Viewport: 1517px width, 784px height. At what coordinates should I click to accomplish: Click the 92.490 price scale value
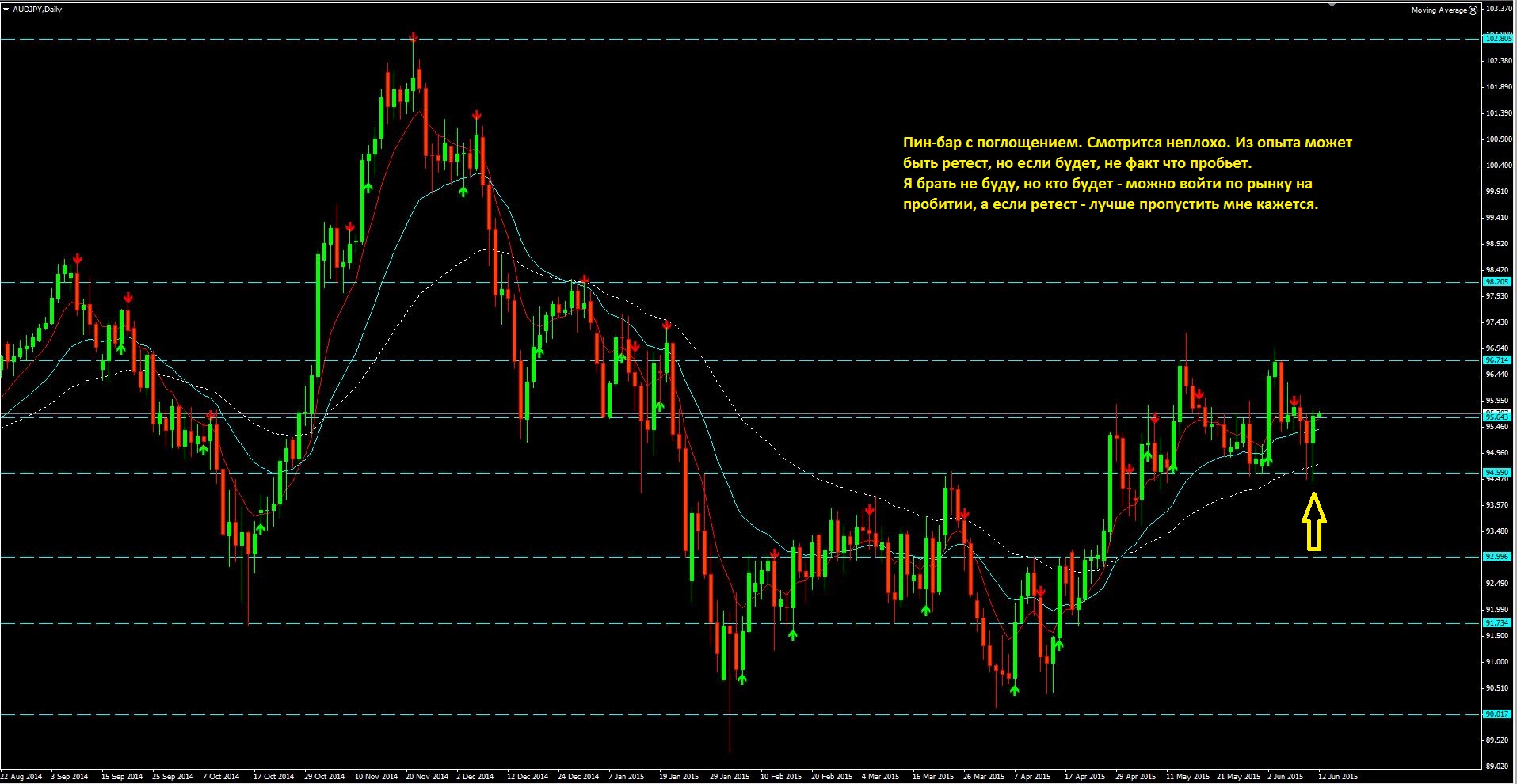1499,584
